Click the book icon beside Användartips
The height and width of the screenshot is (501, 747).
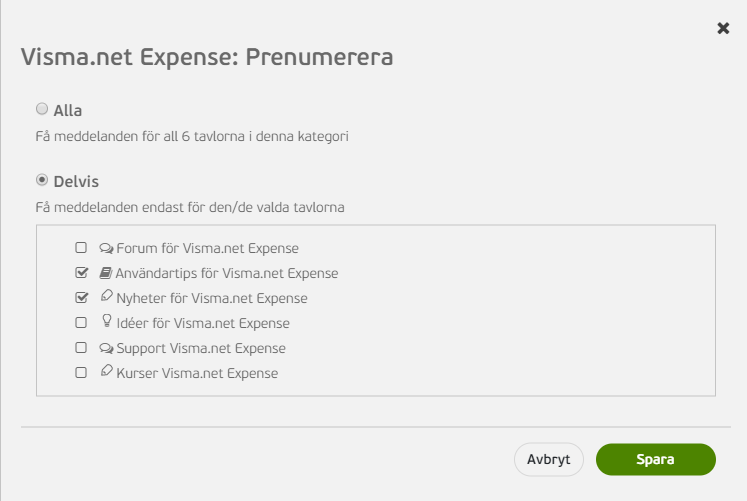106,273
